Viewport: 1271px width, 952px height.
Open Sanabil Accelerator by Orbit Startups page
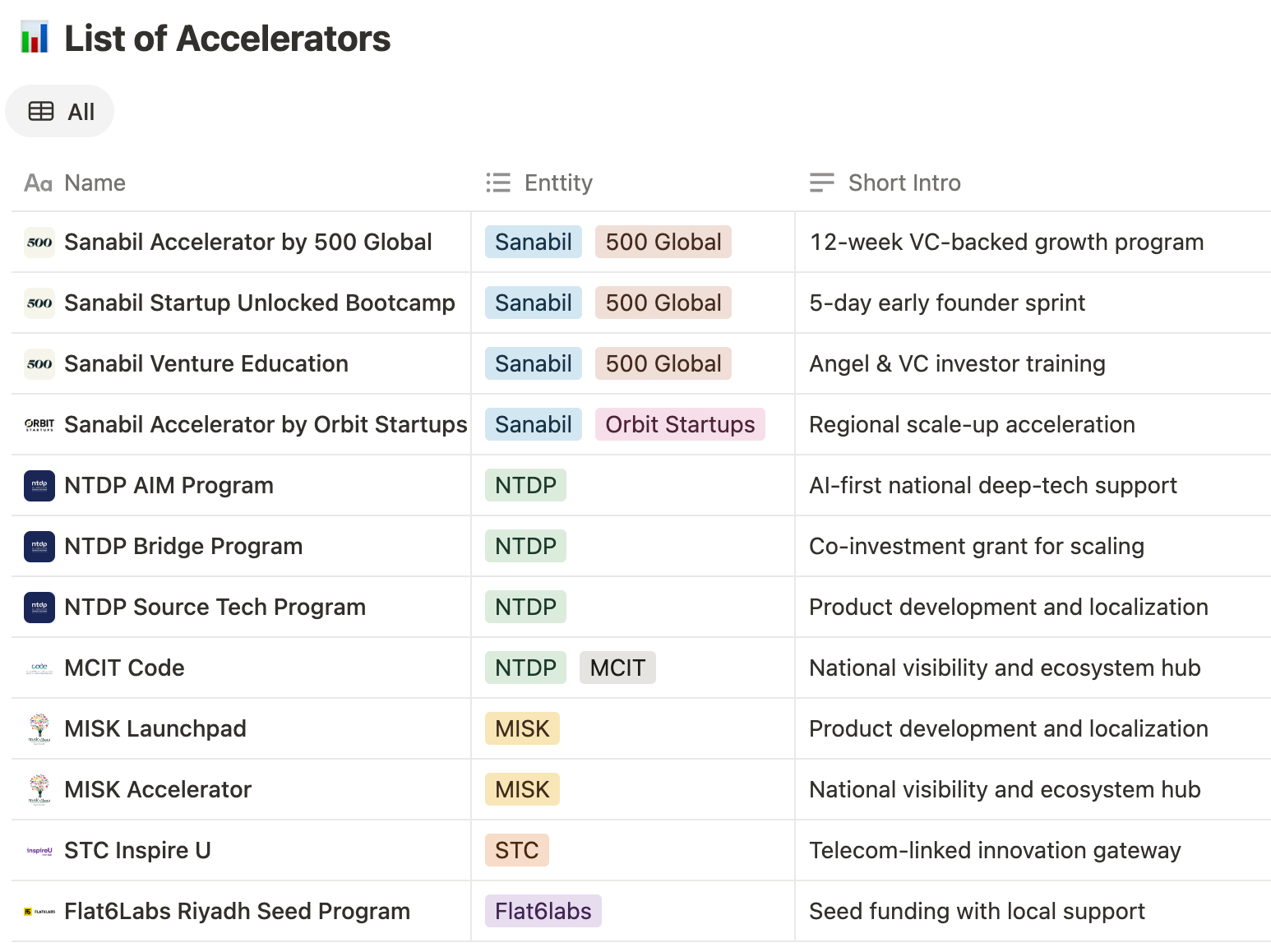(x=266, y=425)
